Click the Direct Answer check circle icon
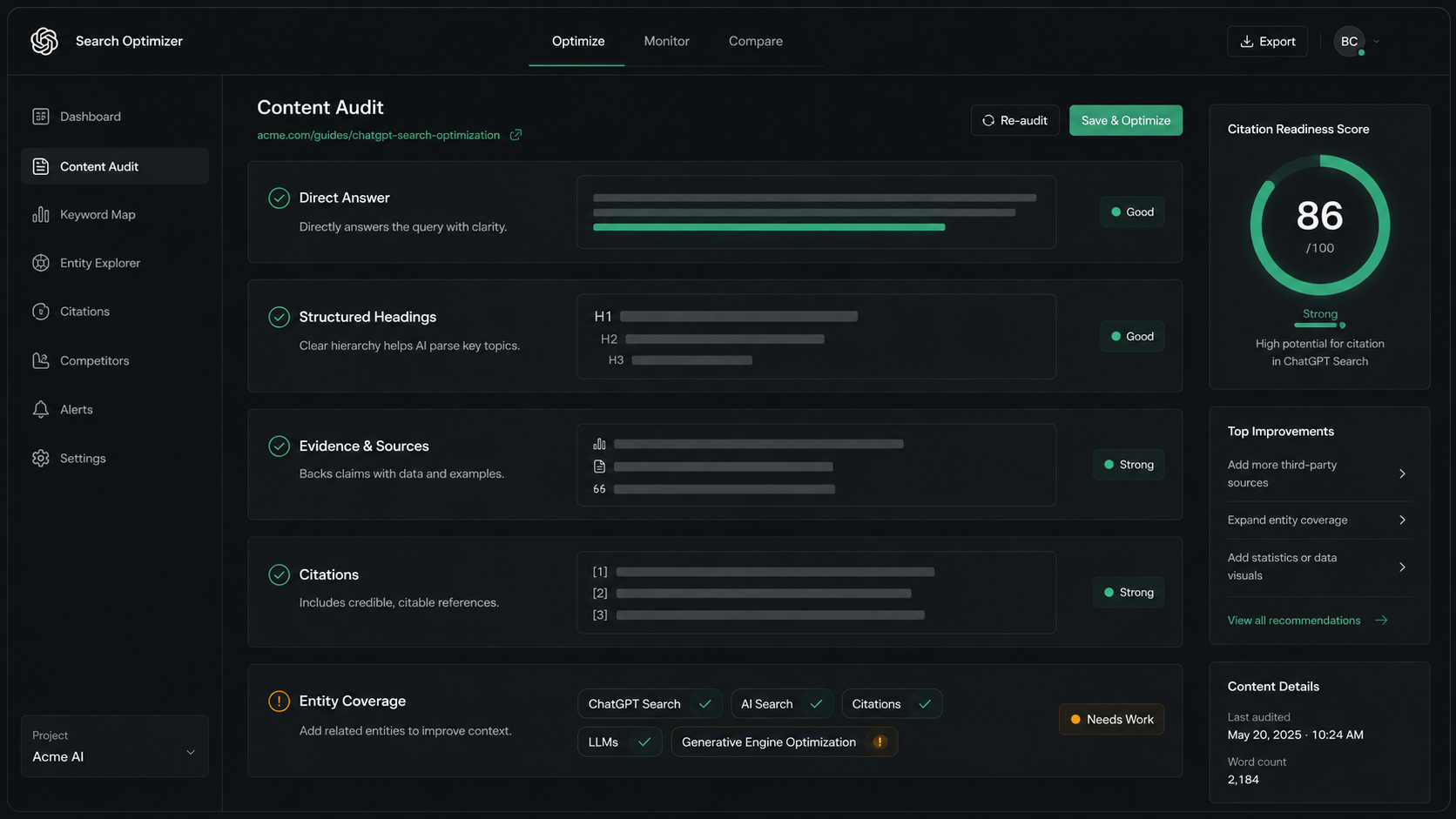 pyautogui.click(x=279, y=198)
